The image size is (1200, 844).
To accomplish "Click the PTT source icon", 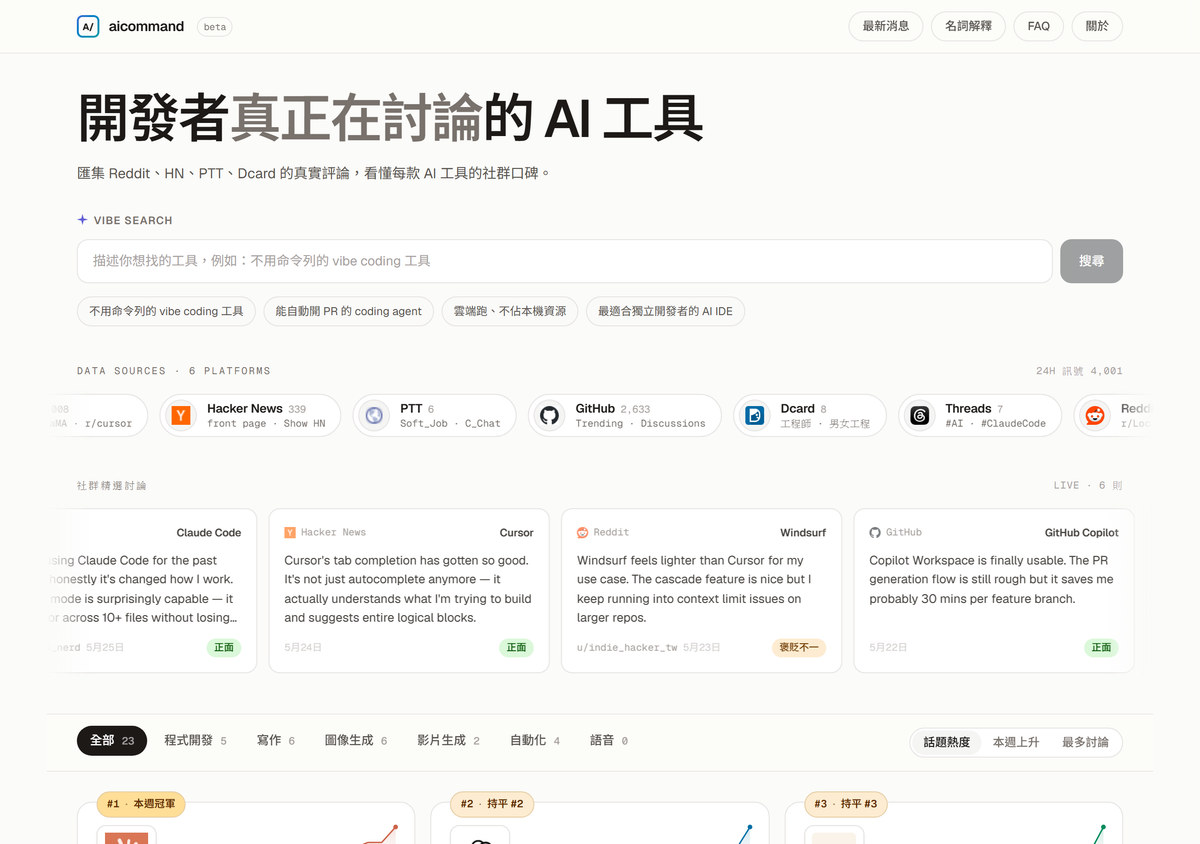I will [x=374, y=415].
